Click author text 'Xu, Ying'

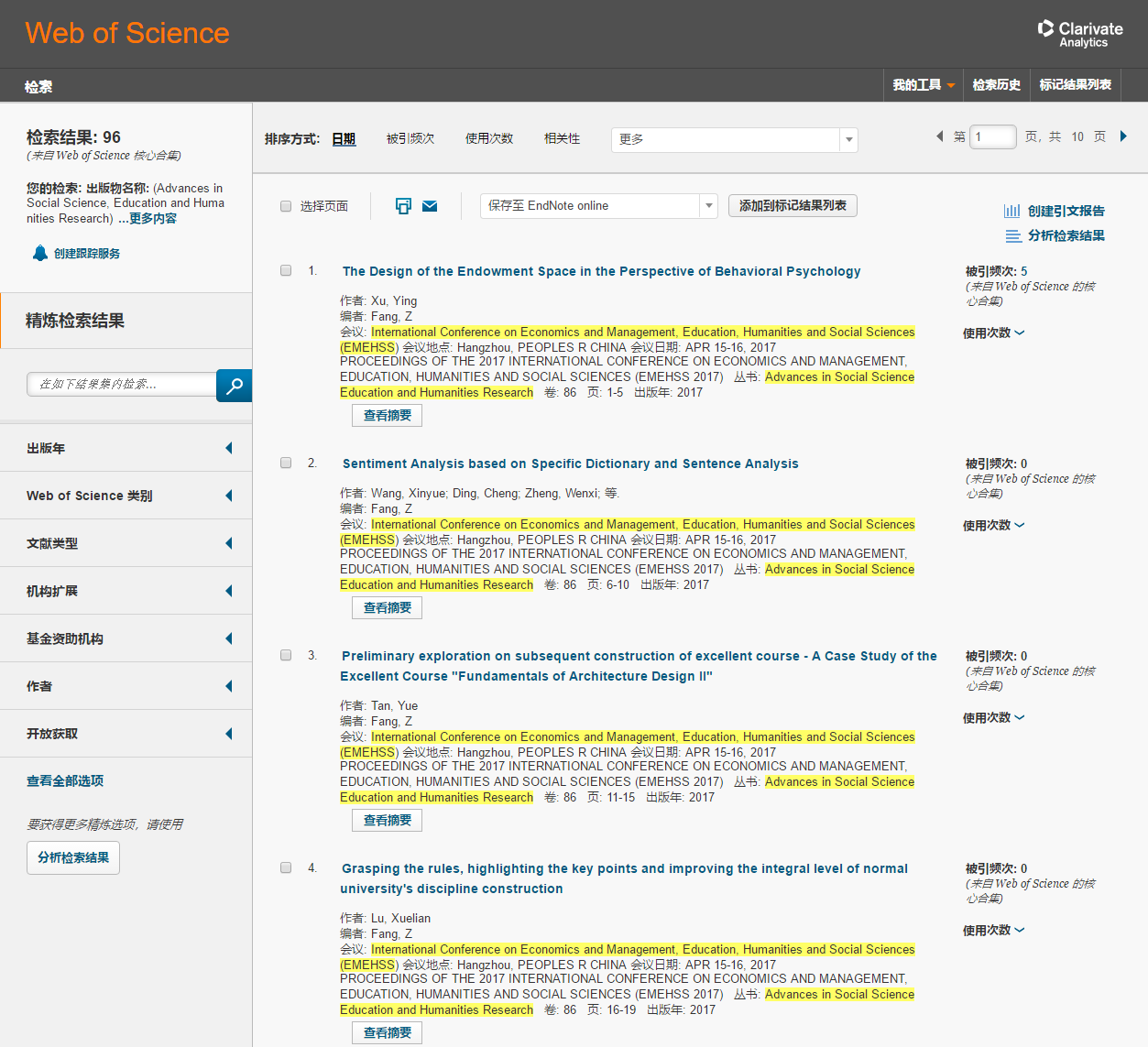point(394,300)
